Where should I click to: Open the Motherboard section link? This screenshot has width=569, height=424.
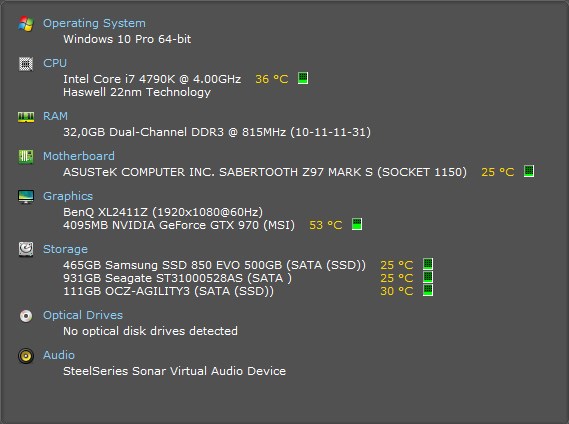[79, 156]
